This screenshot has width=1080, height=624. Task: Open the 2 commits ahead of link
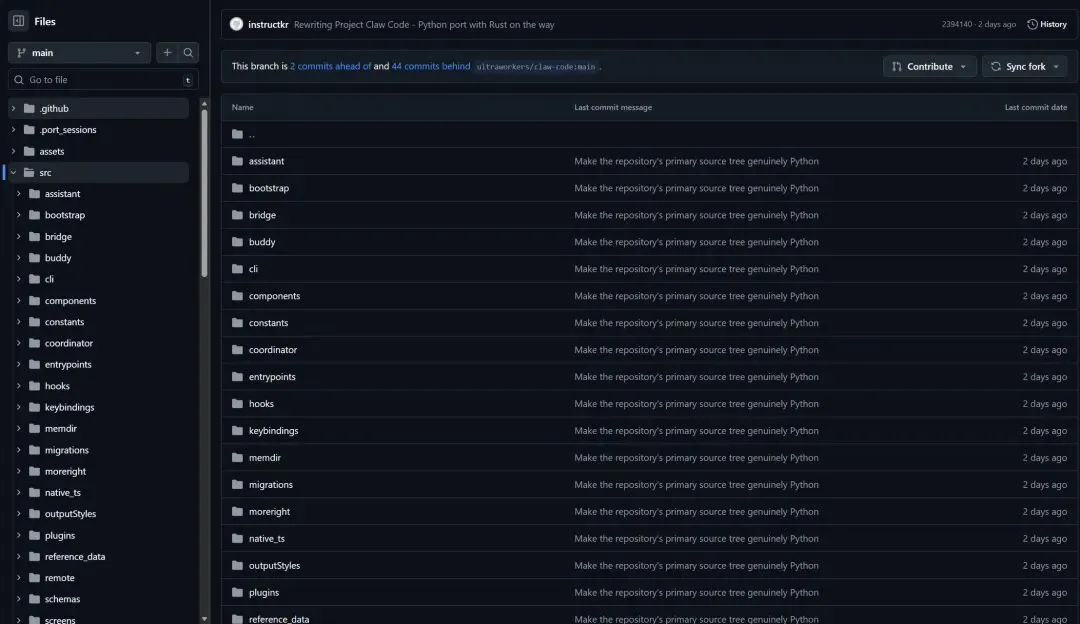pyautogui.click(x=330, y=66)
